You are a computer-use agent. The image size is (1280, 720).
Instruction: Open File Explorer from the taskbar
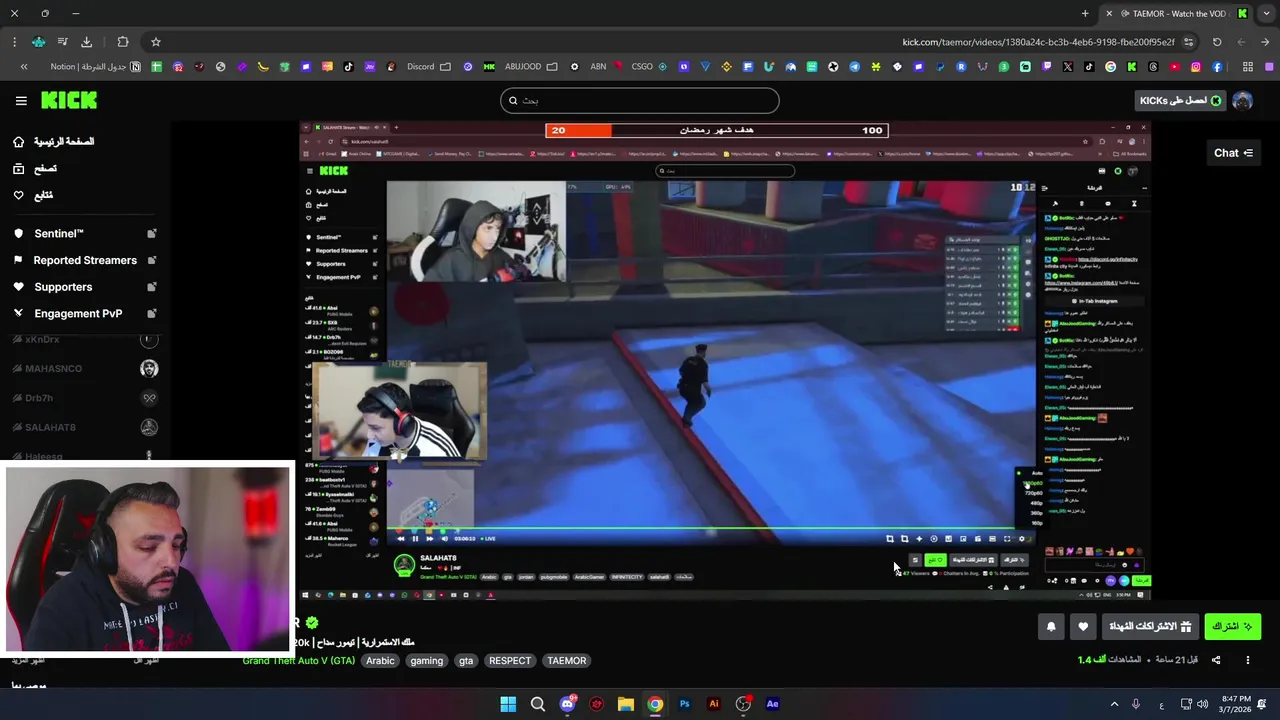click(626, 704)
